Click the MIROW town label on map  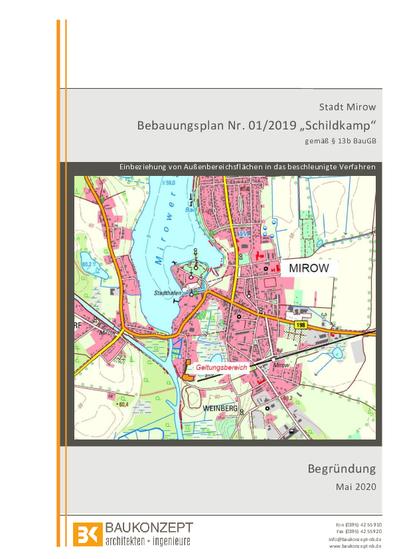click(x=309, y=268)
